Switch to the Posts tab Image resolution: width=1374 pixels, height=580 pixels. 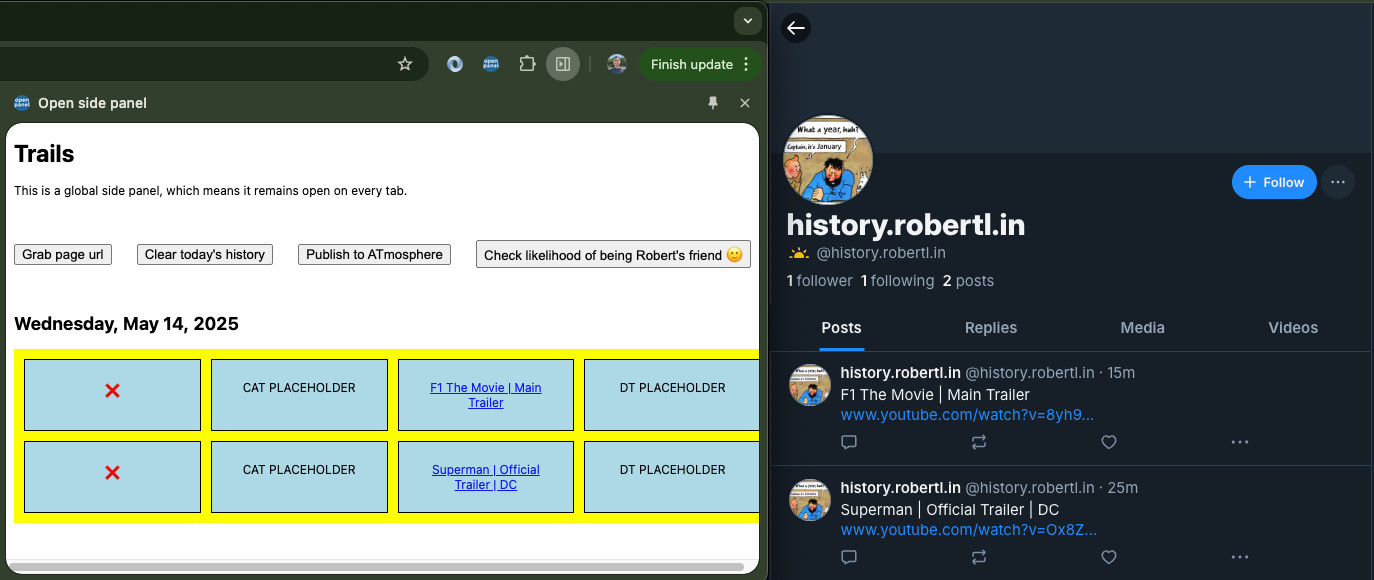(x=841, y=328)
